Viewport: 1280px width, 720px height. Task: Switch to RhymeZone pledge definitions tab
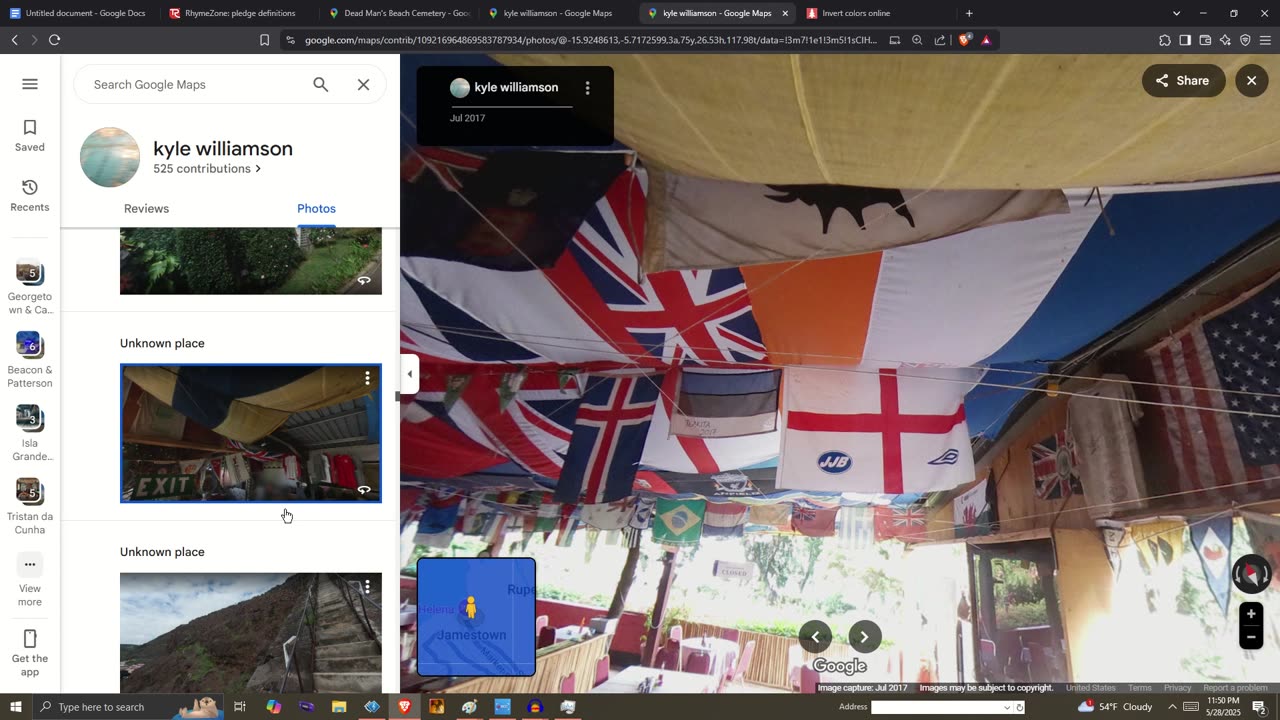240,13
